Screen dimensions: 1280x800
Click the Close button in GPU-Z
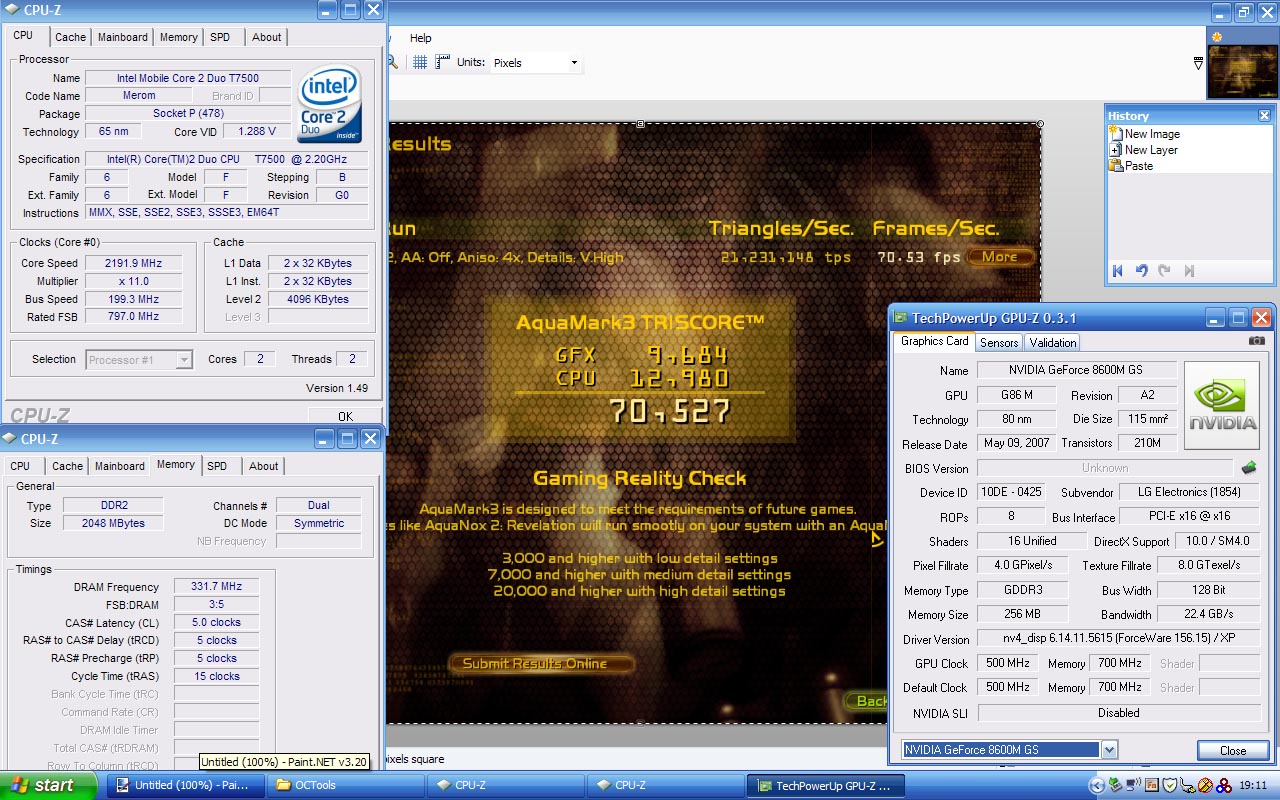(1233, 751)
